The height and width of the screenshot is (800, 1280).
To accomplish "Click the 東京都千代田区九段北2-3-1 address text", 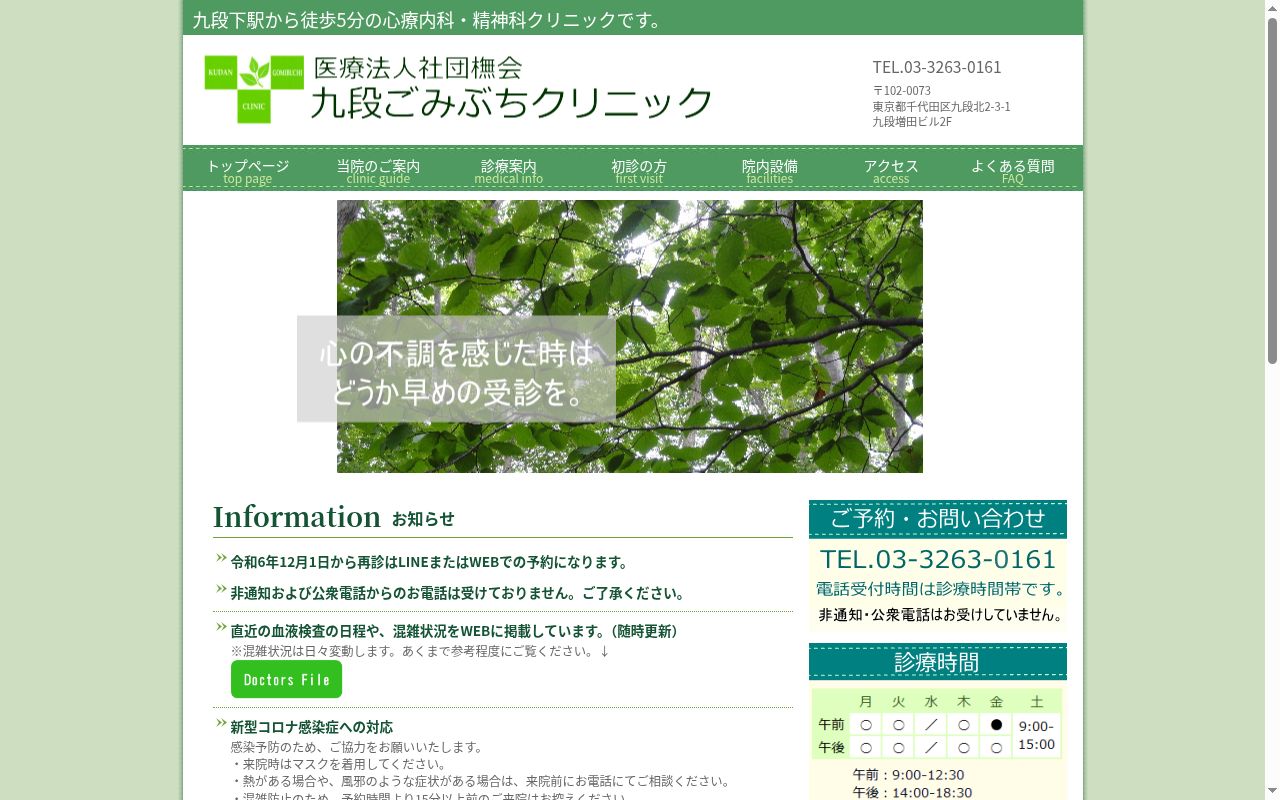I will click(x=941, y=106).
